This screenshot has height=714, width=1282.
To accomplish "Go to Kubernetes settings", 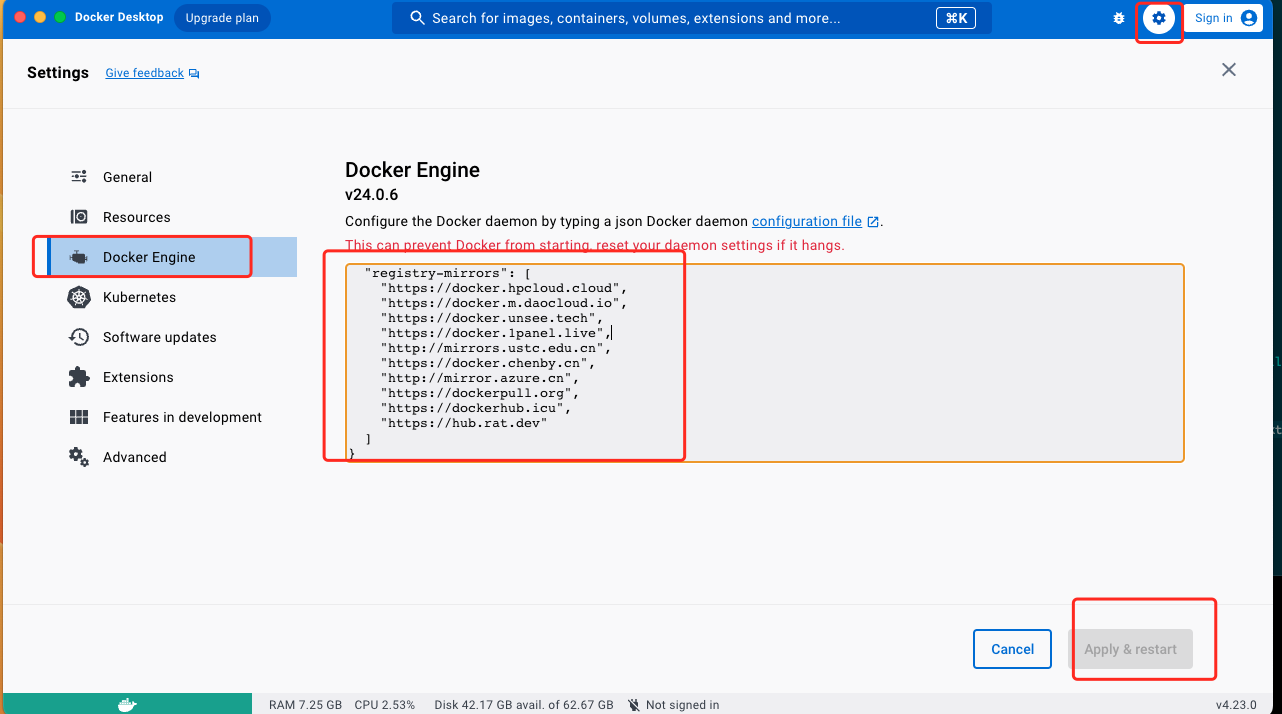I will tap(139, 297).
